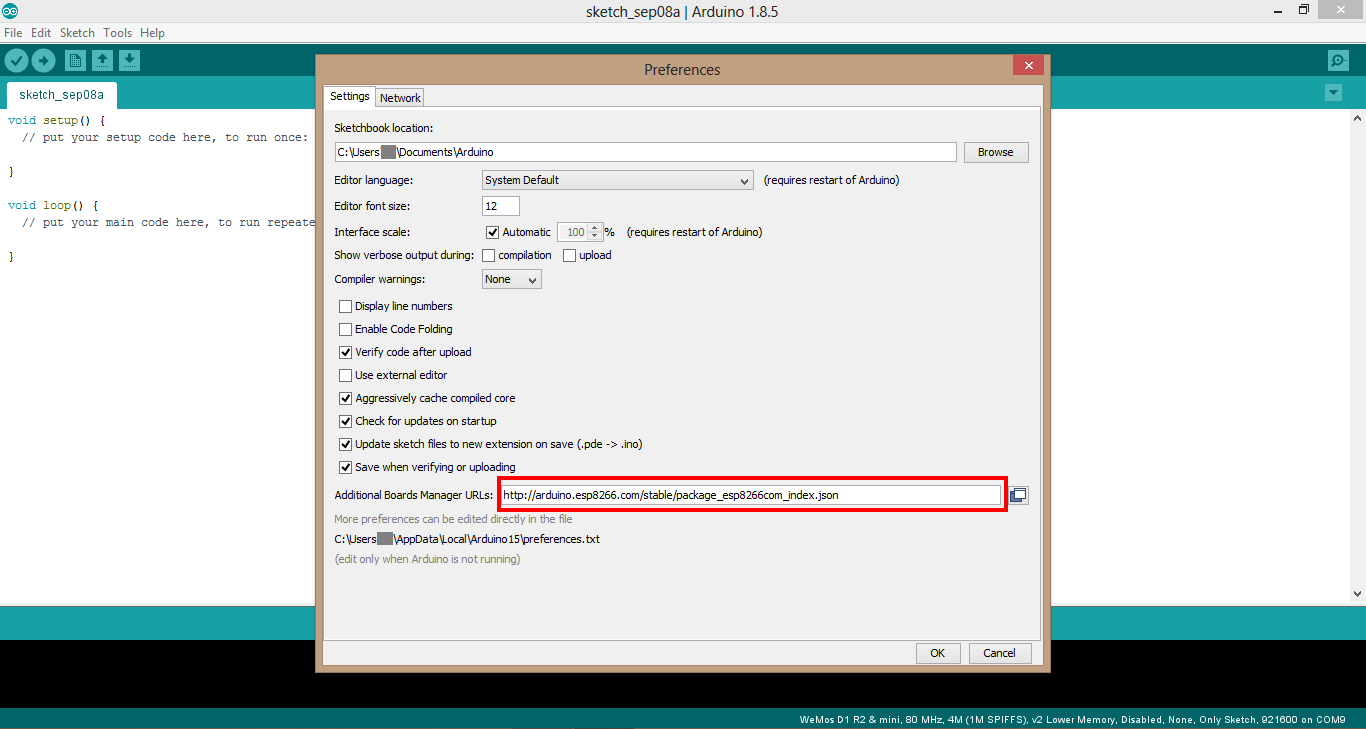Toggle Automatic interface scale checkbox

(492, 232)
